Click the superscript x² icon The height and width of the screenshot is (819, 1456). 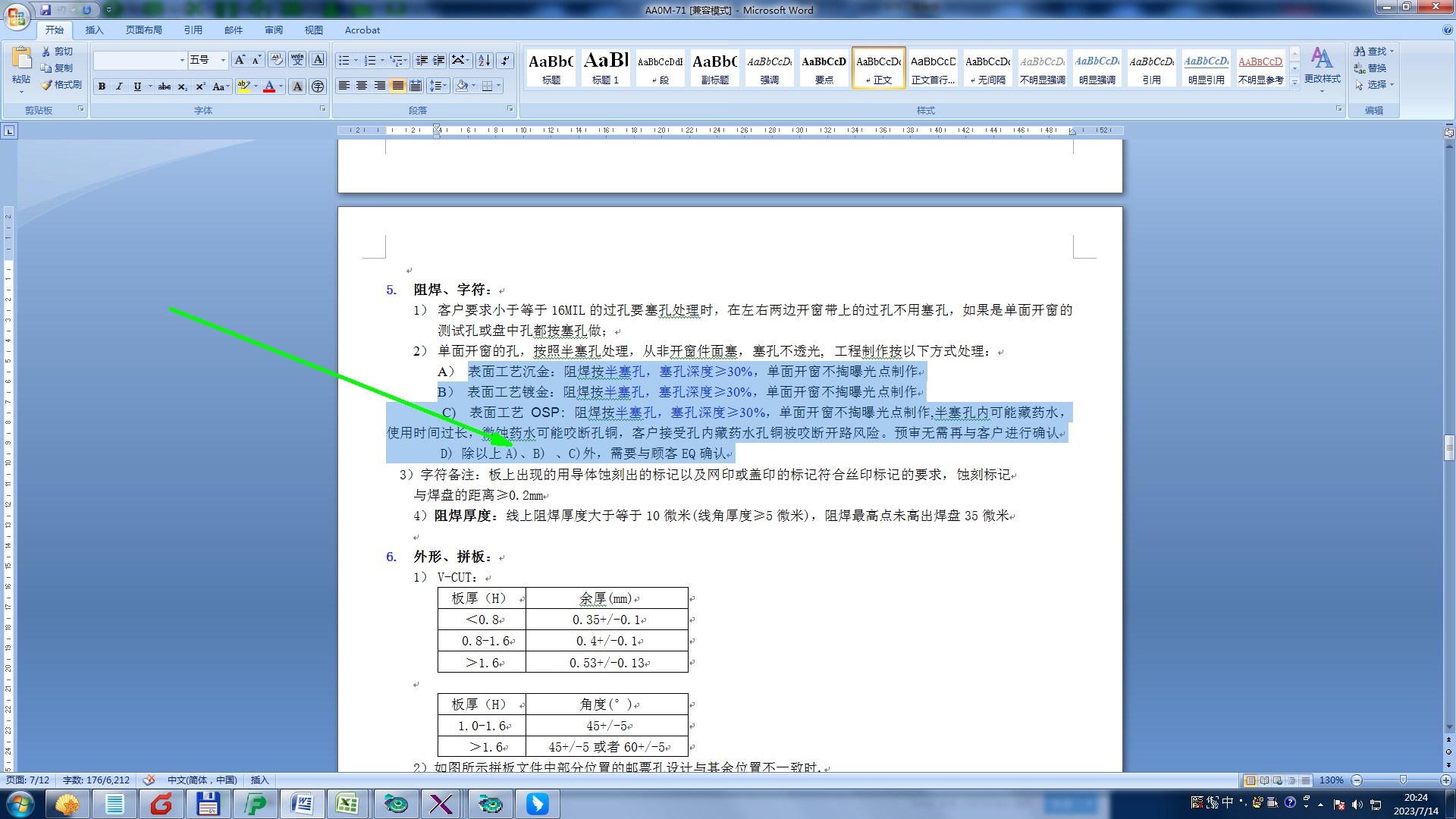pos(200,86)
